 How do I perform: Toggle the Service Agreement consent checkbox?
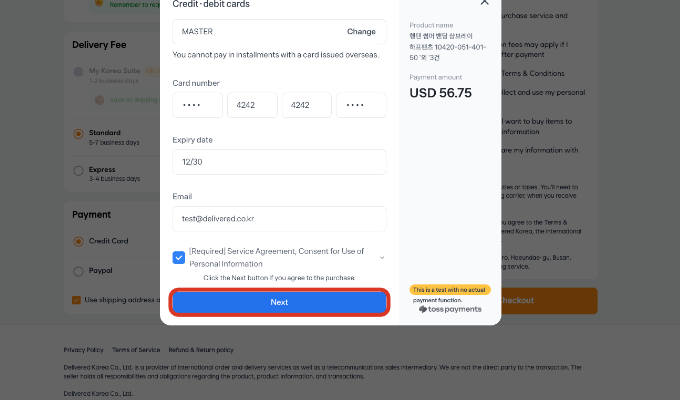point(179,257)
